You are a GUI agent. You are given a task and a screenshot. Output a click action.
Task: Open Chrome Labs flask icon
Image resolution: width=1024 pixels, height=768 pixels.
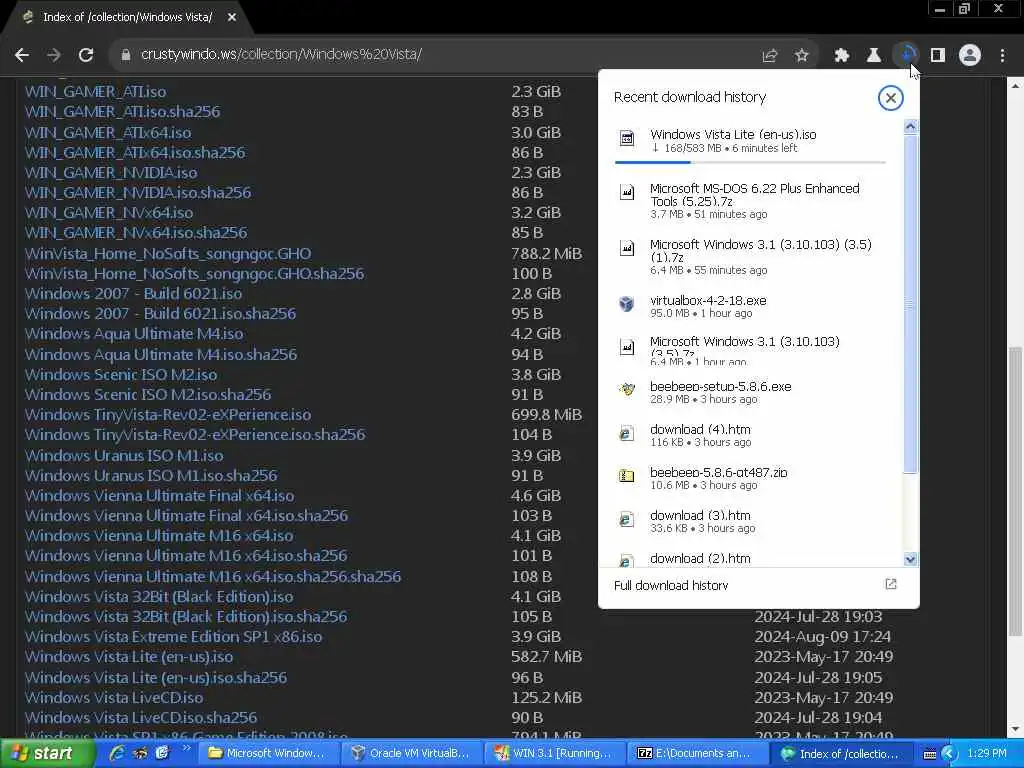pos(874,56)
